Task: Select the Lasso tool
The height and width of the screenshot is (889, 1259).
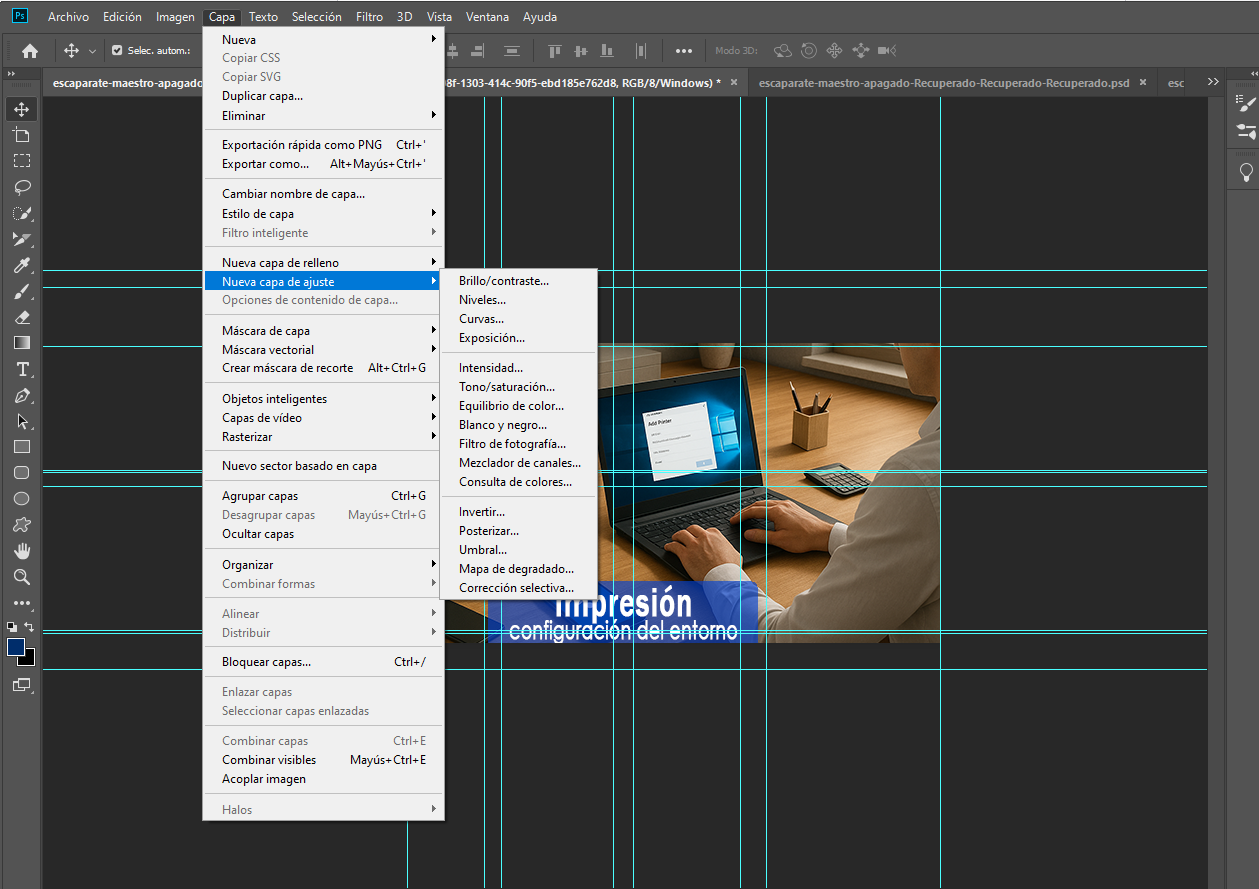Action: 21,187
